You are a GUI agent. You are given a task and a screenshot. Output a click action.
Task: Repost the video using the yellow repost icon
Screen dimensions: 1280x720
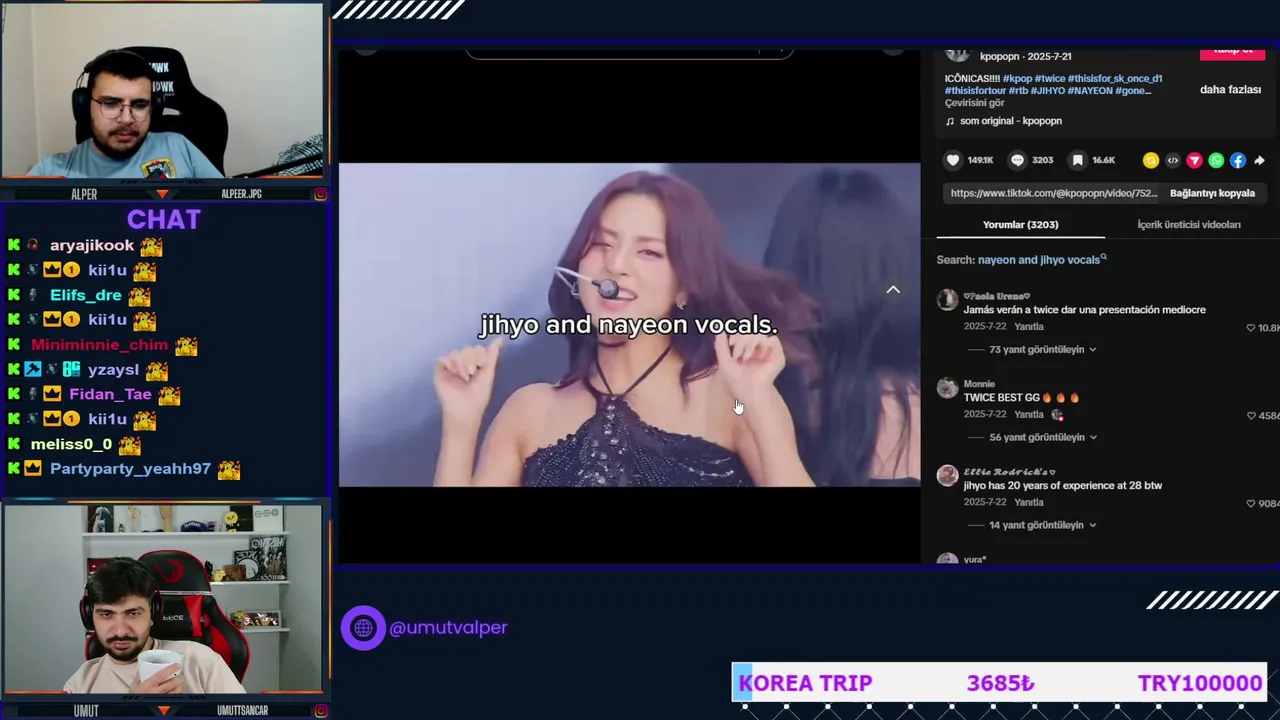pos(1151,160)
